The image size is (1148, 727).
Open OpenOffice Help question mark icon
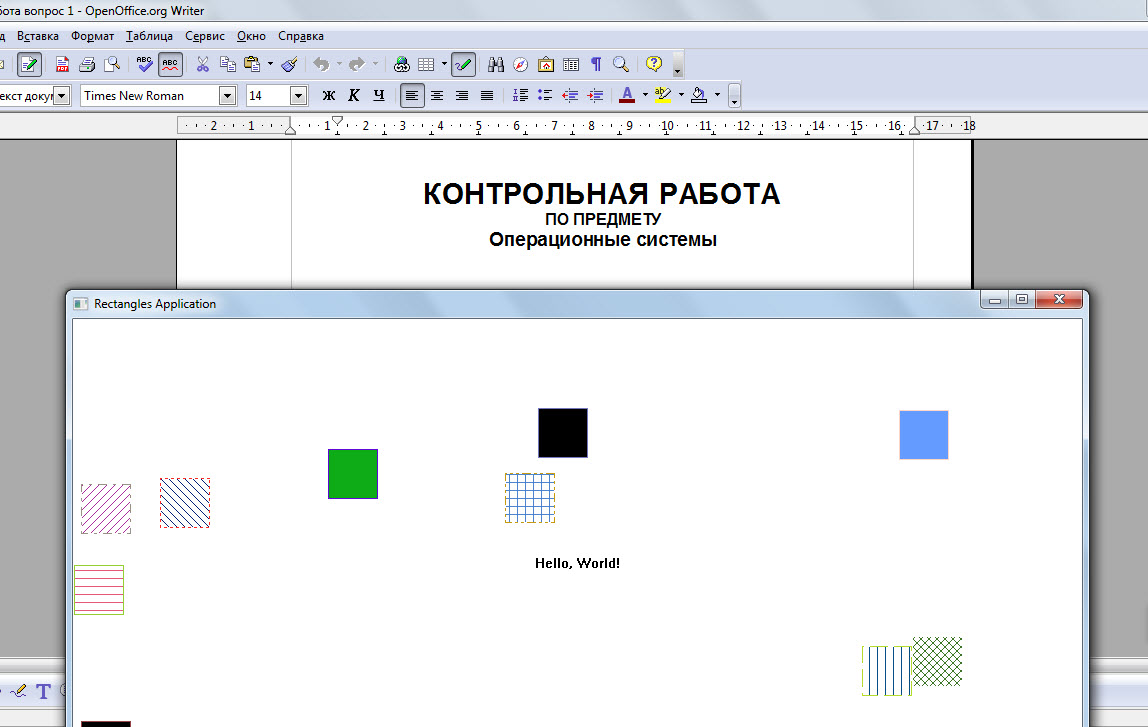point(654,64)
